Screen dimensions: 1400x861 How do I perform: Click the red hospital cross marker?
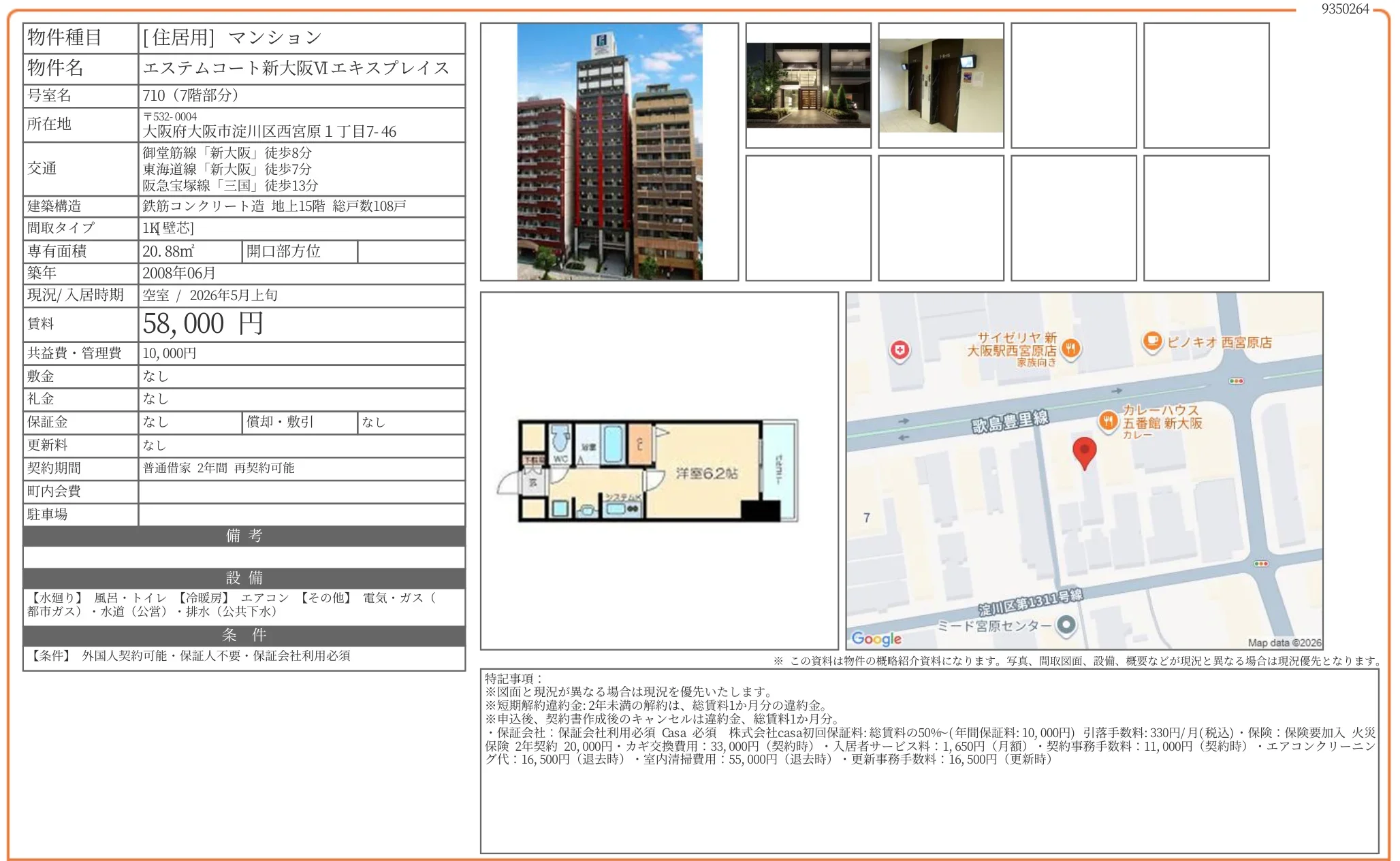pos(900,351)
